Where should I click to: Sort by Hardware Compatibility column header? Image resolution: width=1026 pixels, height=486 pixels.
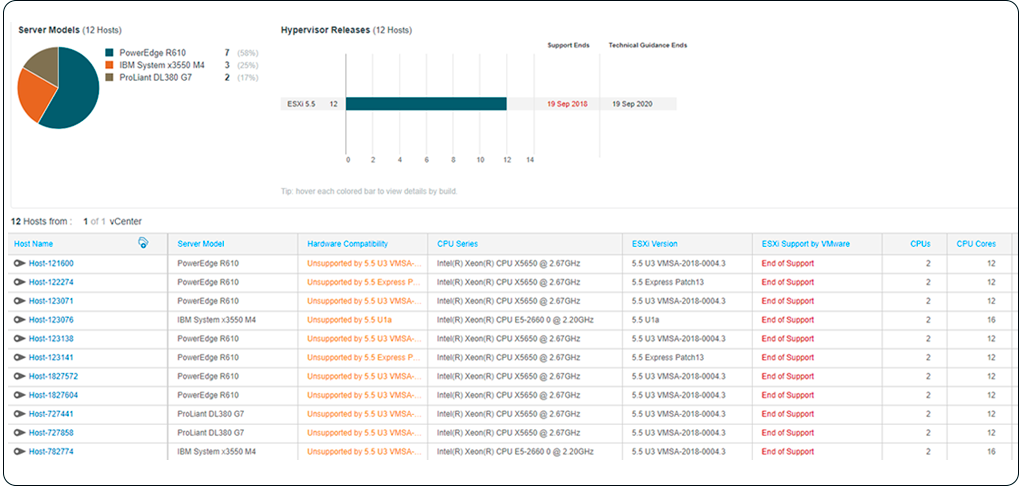347,244
